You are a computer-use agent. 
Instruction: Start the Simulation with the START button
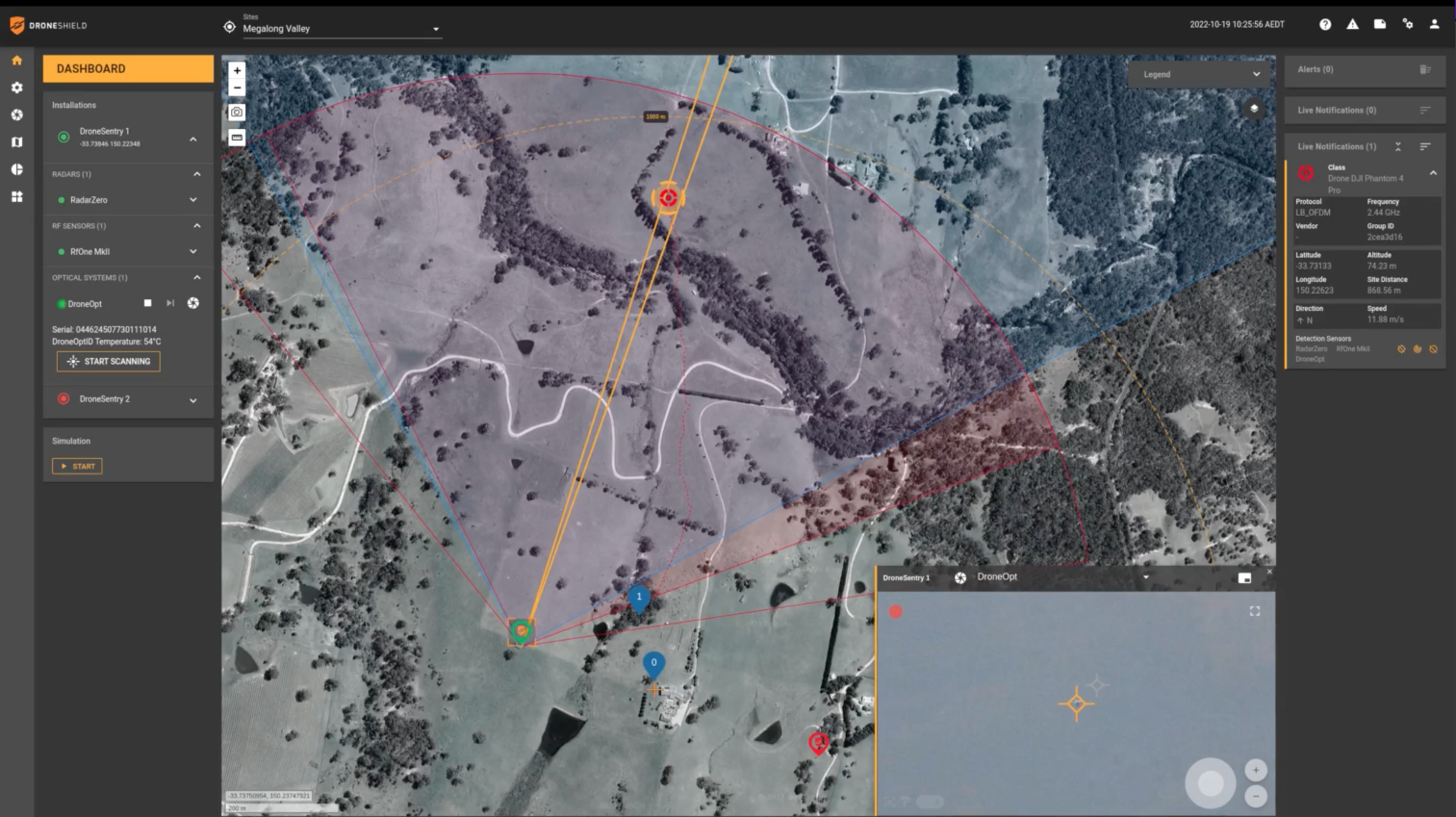tap(77, 467)
